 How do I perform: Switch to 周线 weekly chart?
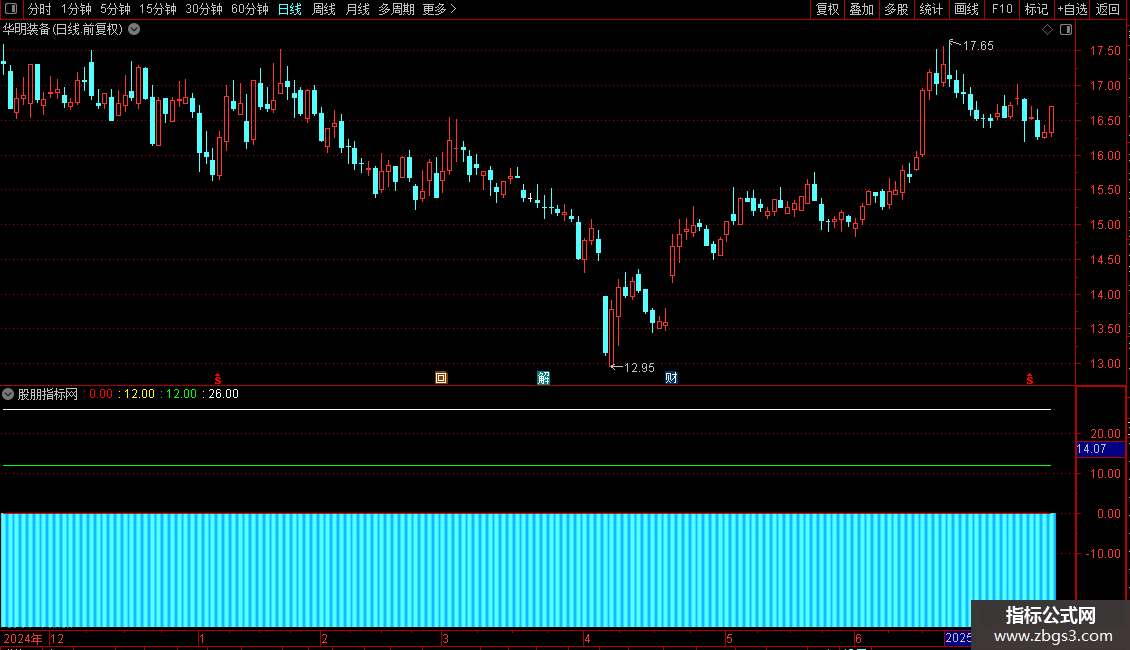[324, 9]
